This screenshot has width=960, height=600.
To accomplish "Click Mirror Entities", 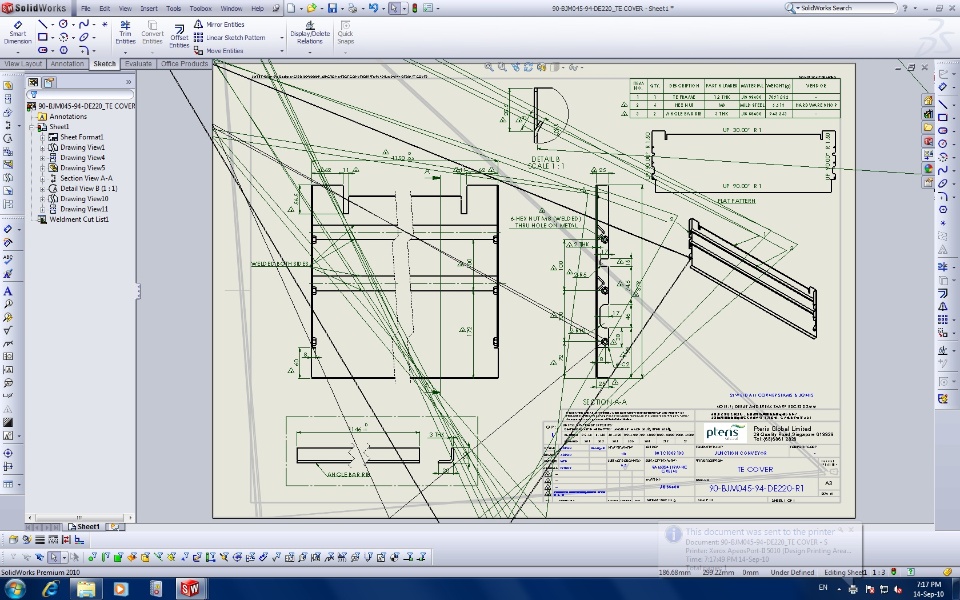I will 219,24.
